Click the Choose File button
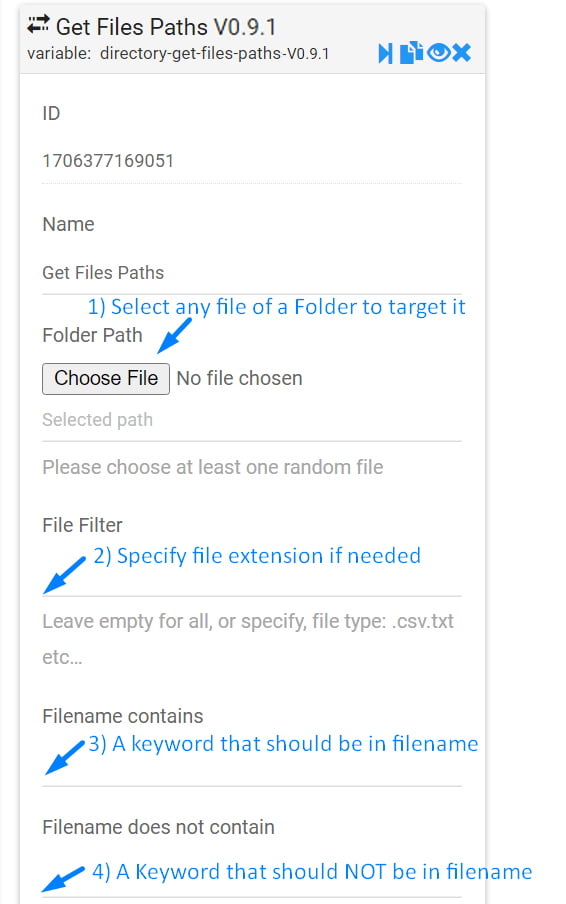566x904 pixels. (106, 378)
